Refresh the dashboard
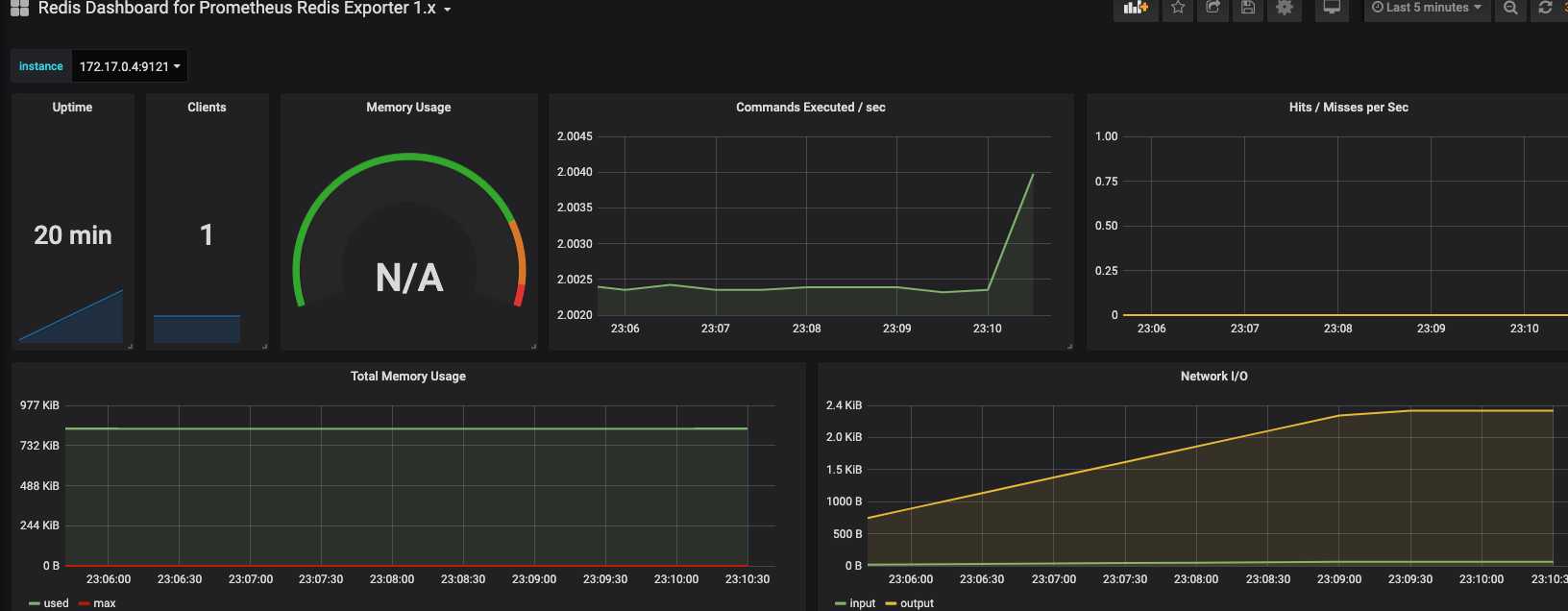This screenshot has width=1568, height=611. [1545, 9]
